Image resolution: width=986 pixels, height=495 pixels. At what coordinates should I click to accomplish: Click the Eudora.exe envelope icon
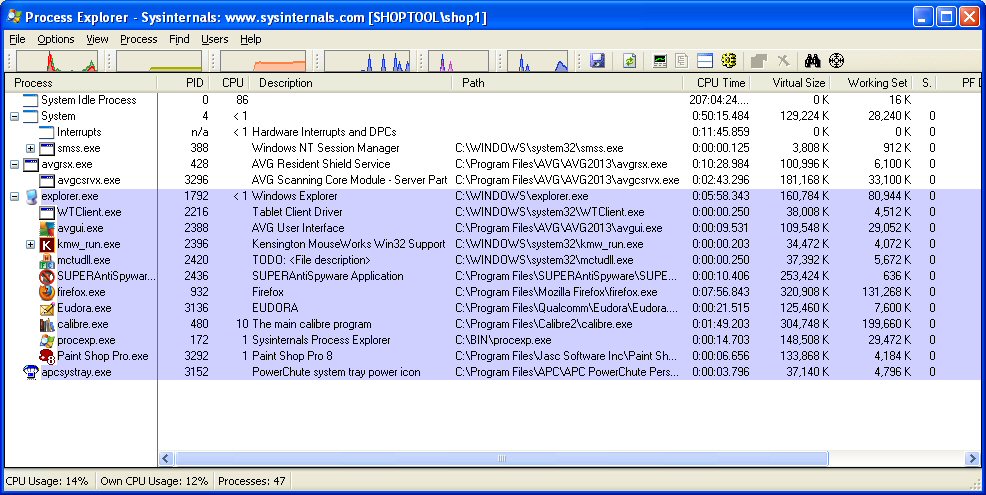click(x=47, y=308)
